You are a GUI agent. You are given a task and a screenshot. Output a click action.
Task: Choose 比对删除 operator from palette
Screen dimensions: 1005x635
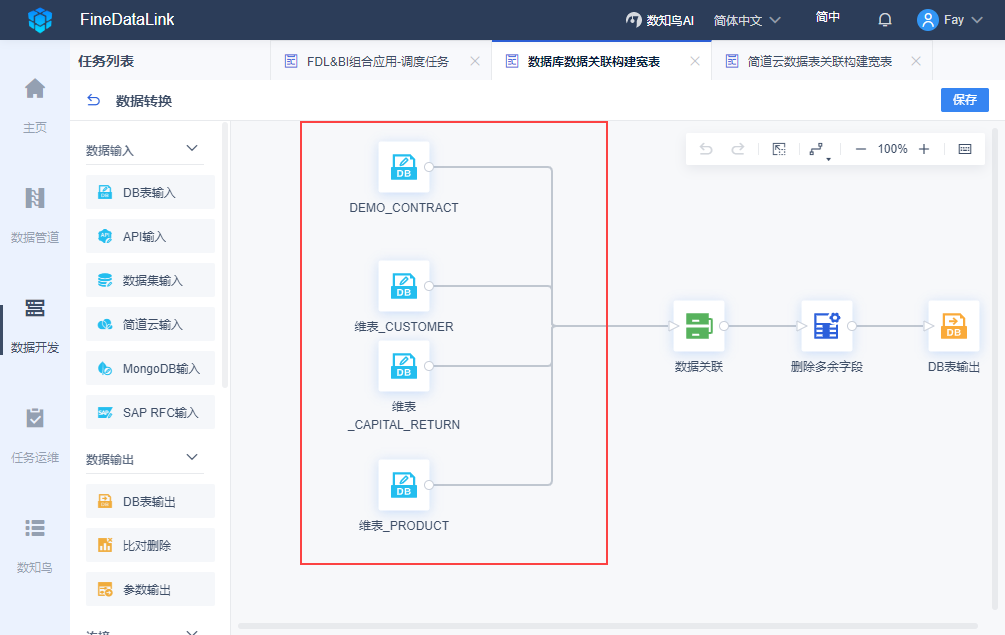click(x=150, y=545)
